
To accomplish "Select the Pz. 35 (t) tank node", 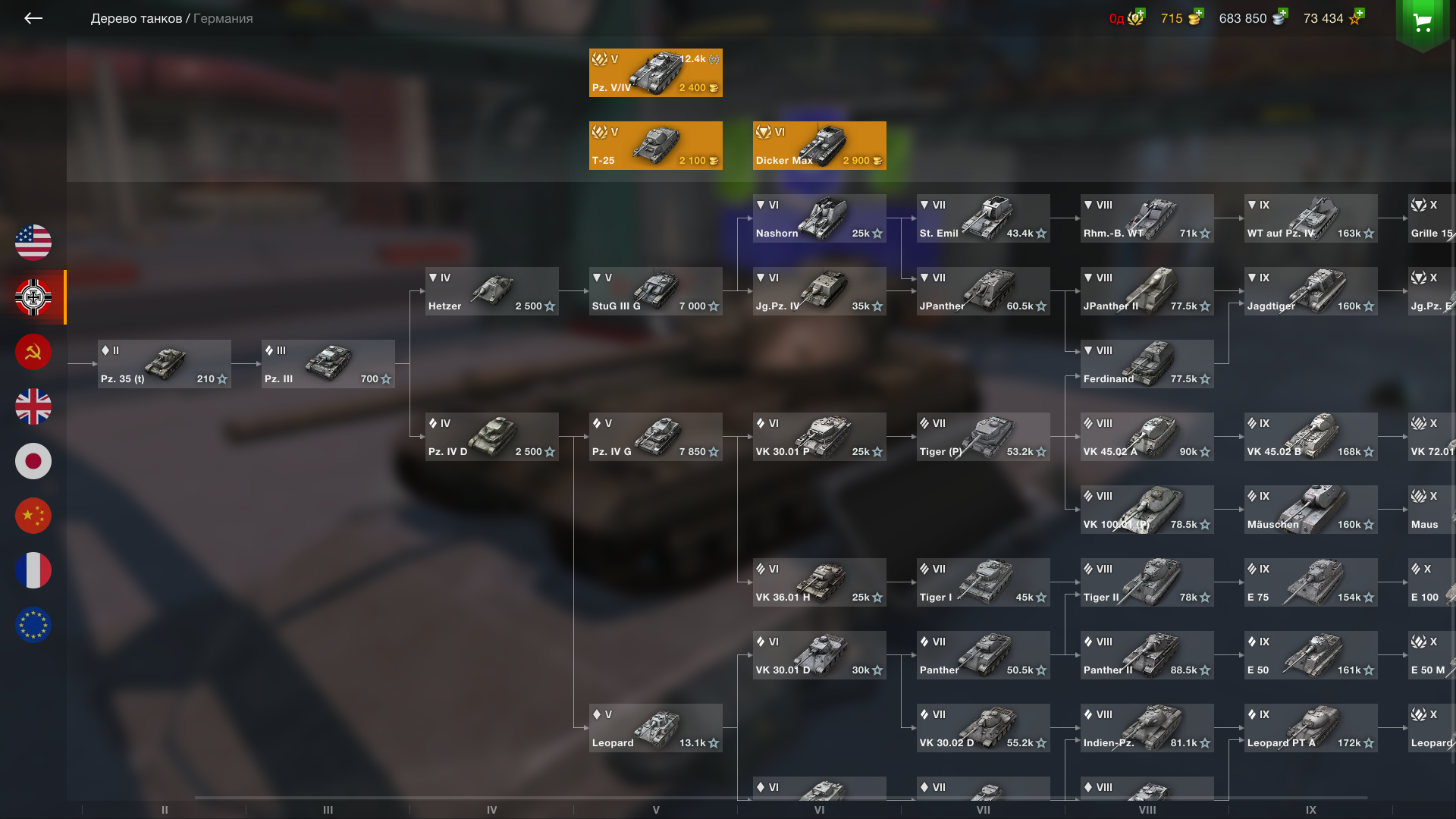I will click(x=165, y=364).
